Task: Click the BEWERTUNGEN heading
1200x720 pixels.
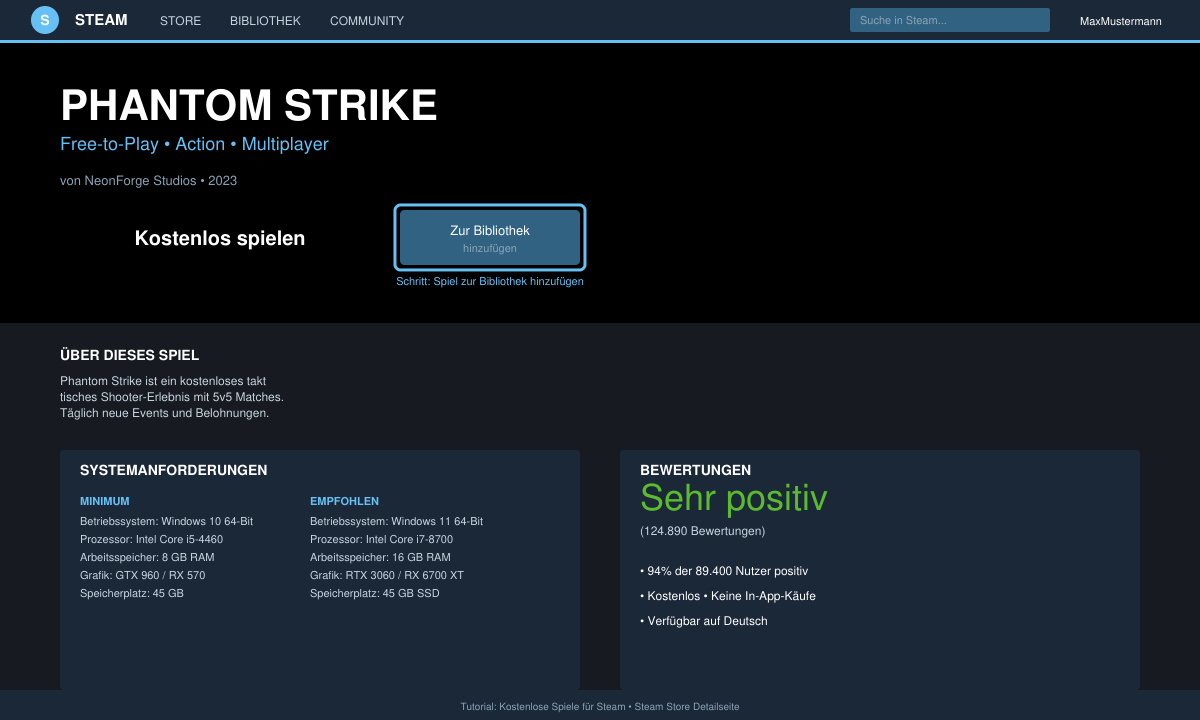Action: click(x=695, y=470)
